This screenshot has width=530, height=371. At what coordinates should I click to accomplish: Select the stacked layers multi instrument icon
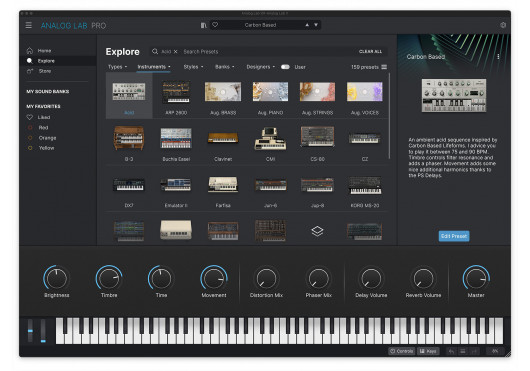[x=317, y=231]
